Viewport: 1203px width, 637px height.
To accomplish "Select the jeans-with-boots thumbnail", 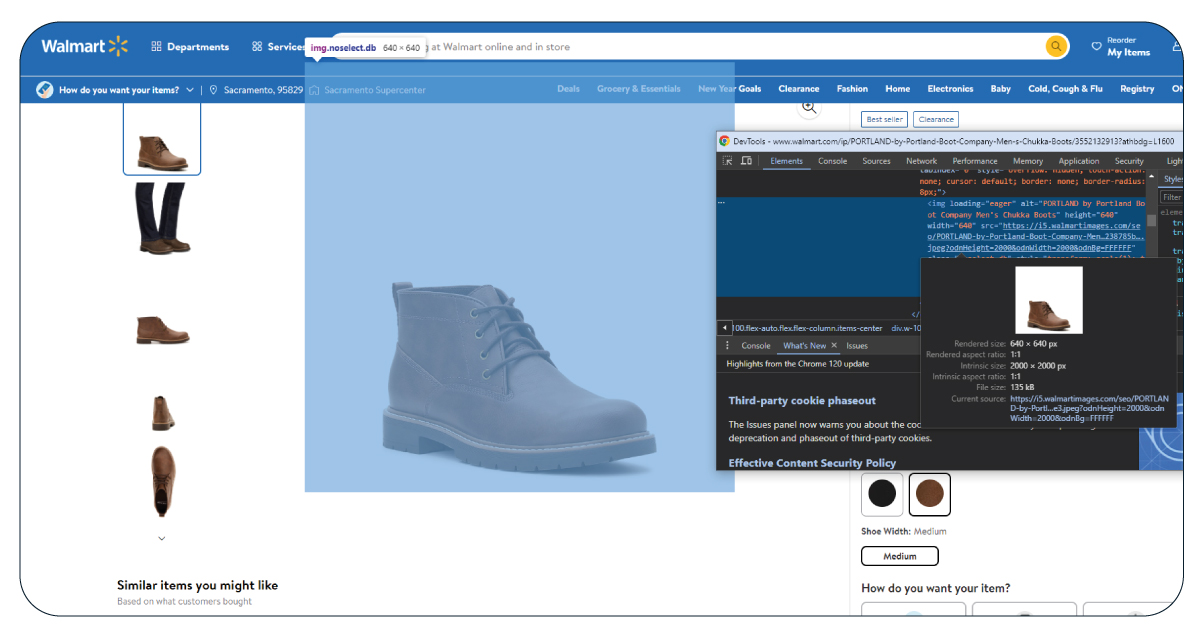I will 162,218.
